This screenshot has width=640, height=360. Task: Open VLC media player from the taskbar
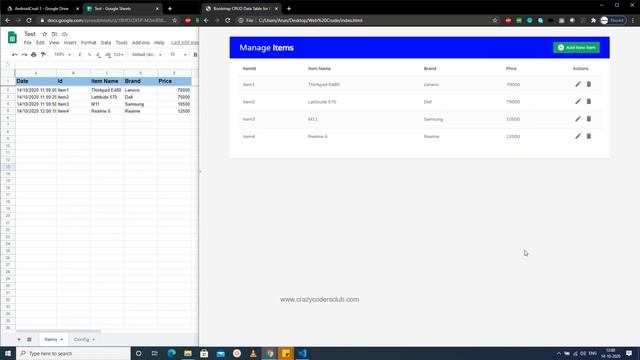pyautogui.click(x=253, y=353)
